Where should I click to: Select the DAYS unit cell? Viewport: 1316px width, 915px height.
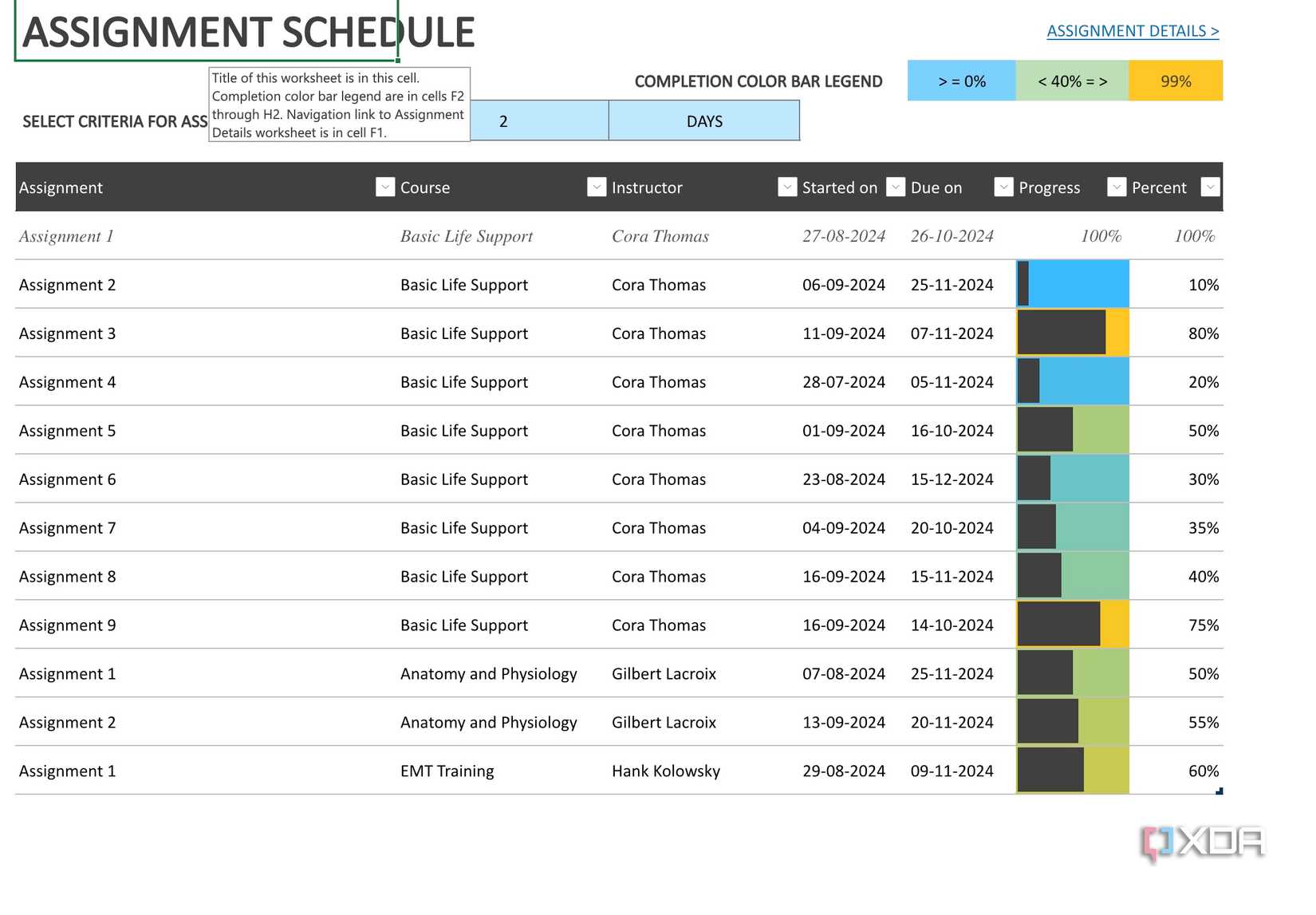[704, 120]
